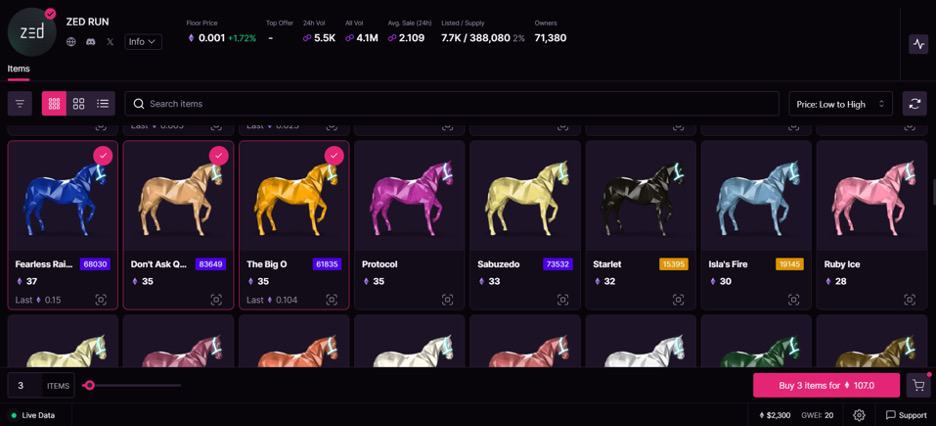
Task: Uncheck The Big O horse
Action: [334, 156]
